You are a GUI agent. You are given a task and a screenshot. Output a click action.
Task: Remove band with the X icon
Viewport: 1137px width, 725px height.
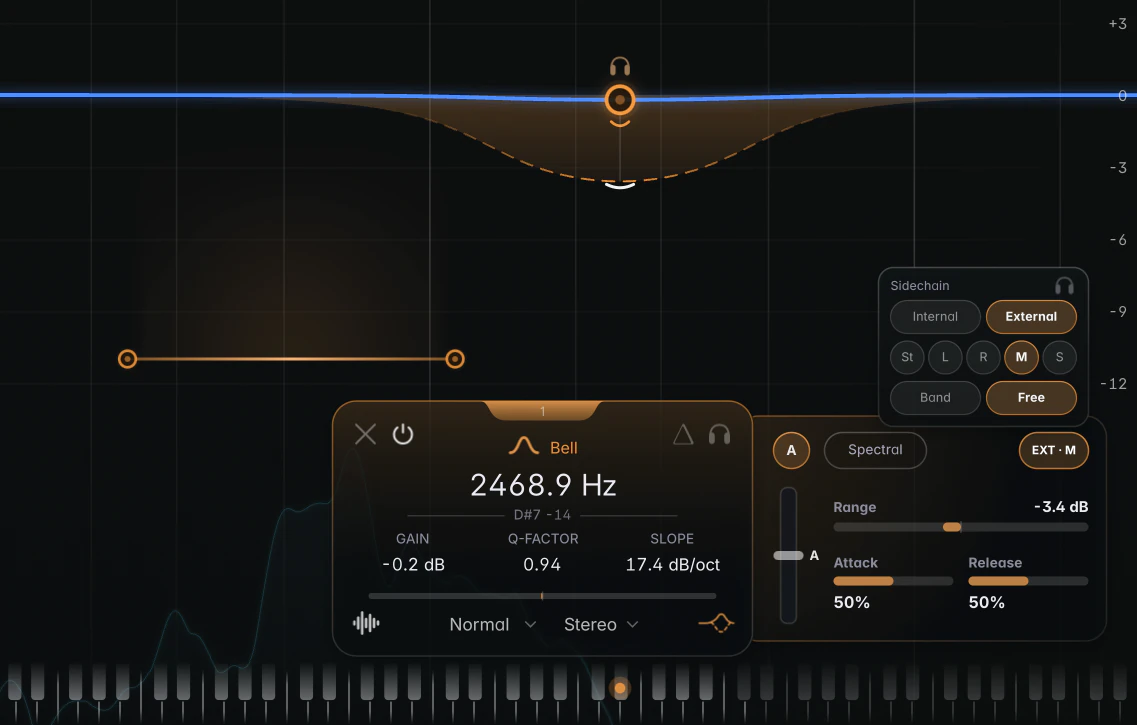[365, 434]
